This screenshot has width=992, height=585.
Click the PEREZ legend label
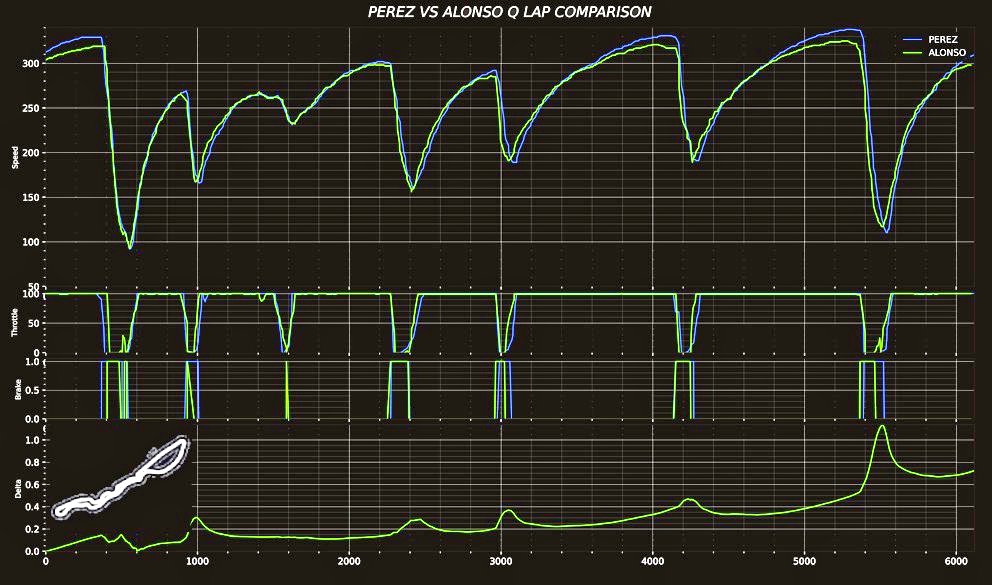tap(943, 39)
